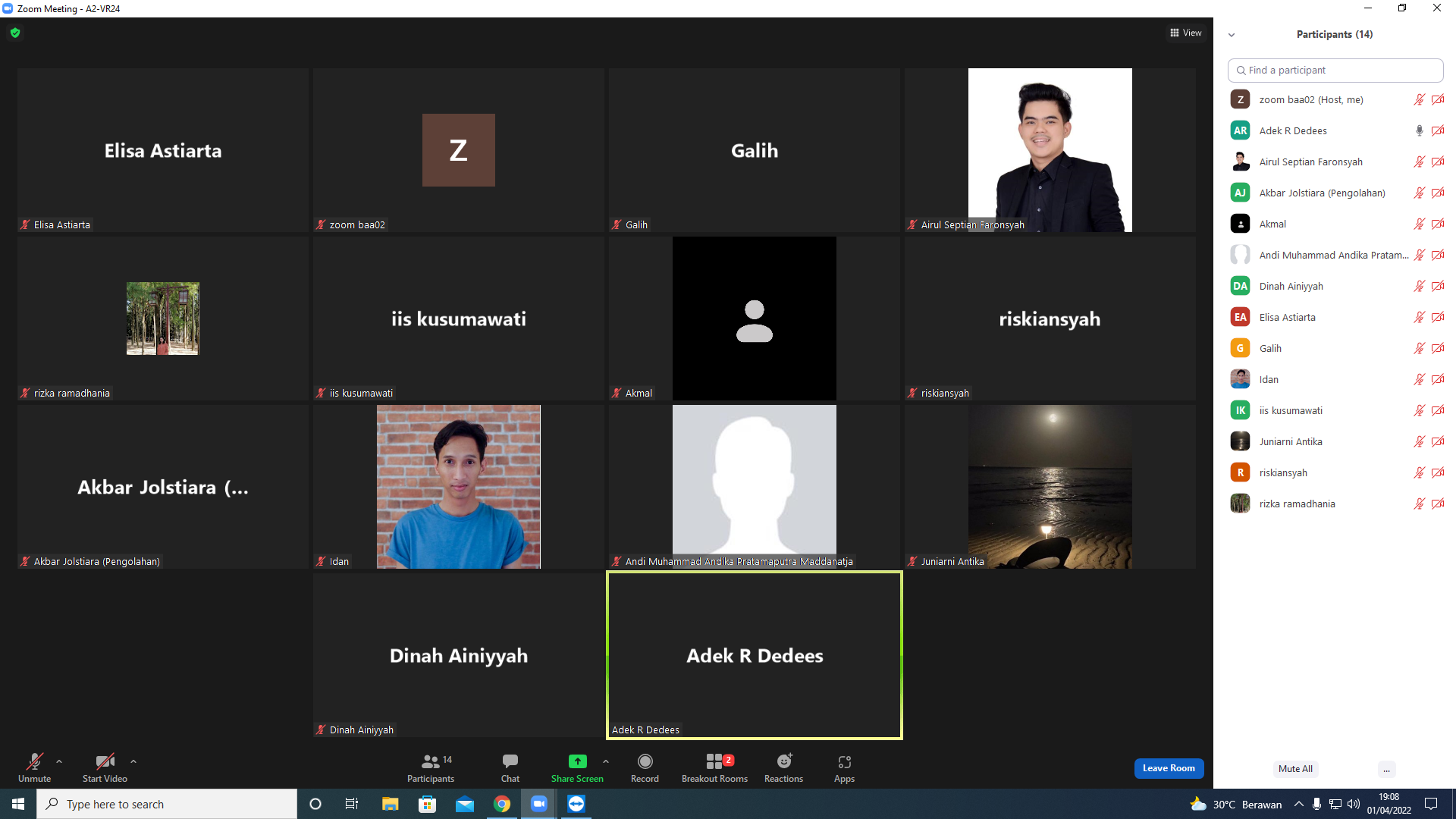1456x819 pixels.
Task: Toggle microphone for Airul Septian Faronsyah in list
Action: point(1419,162)
